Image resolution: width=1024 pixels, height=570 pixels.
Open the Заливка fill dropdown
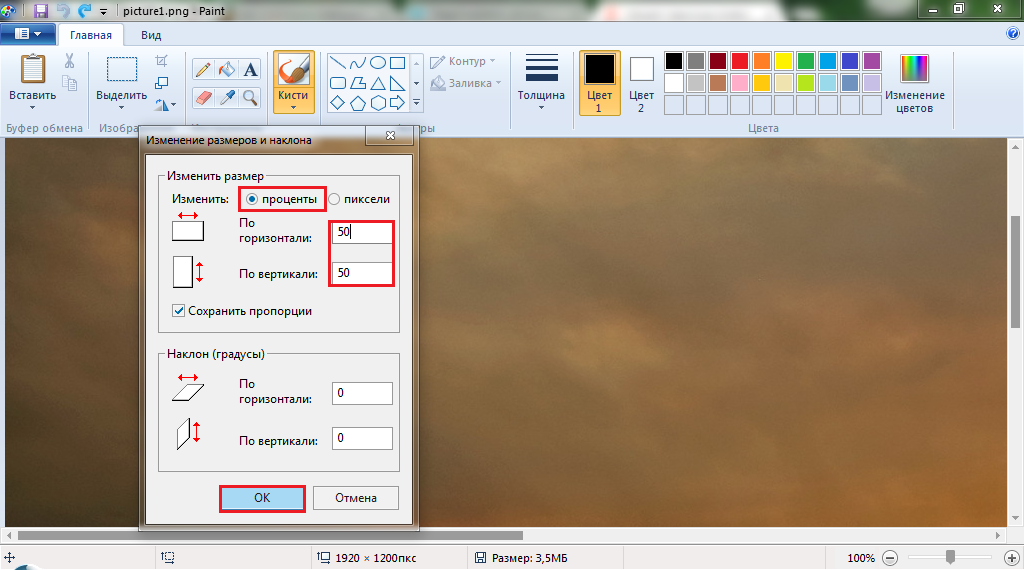click(x=466, y=83)
